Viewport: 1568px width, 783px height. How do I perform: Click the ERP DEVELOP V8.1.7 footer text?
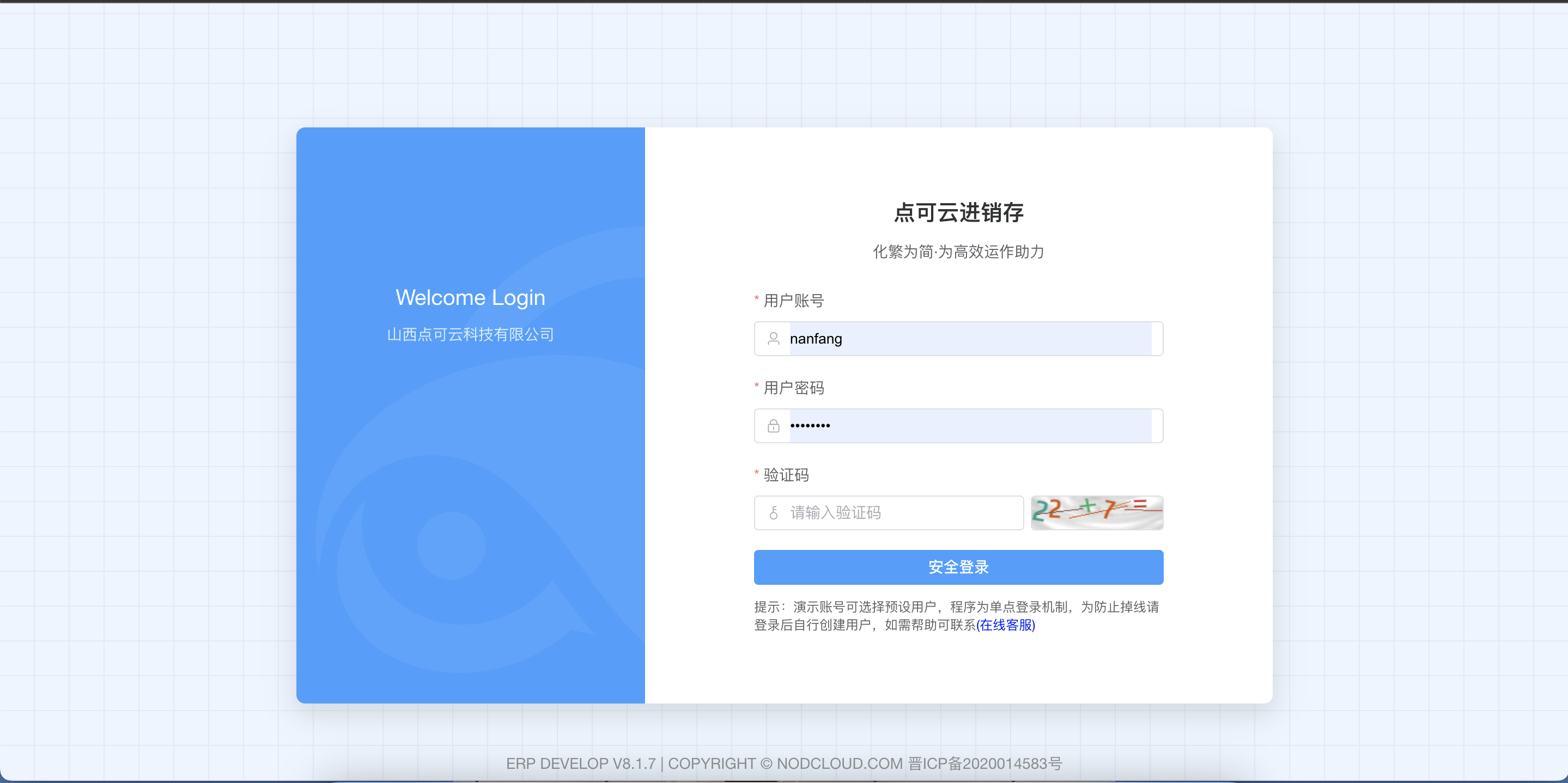point(581,763)
